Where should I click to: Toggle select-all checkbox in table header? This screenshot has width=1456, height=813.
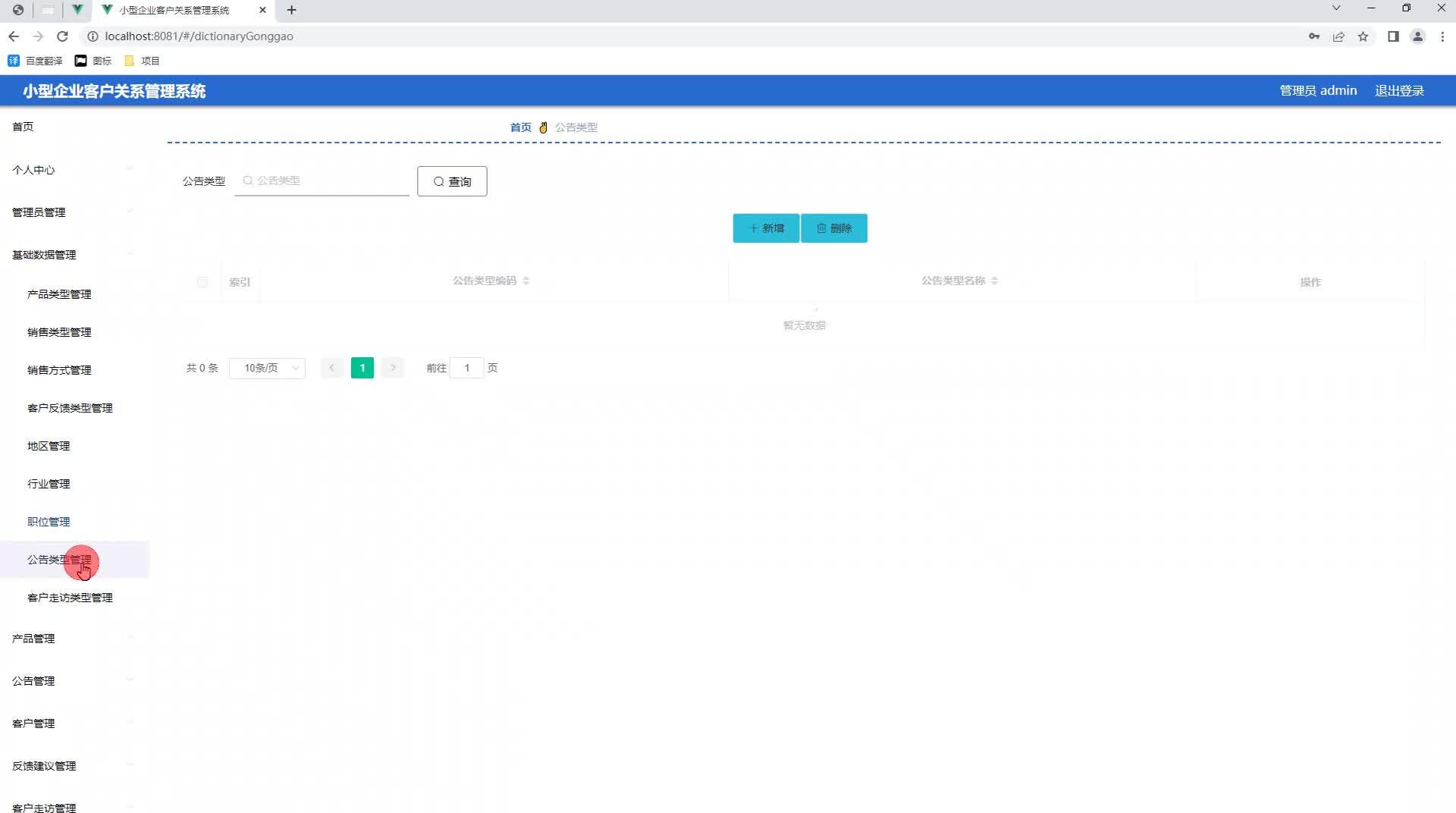pos(202,282)
